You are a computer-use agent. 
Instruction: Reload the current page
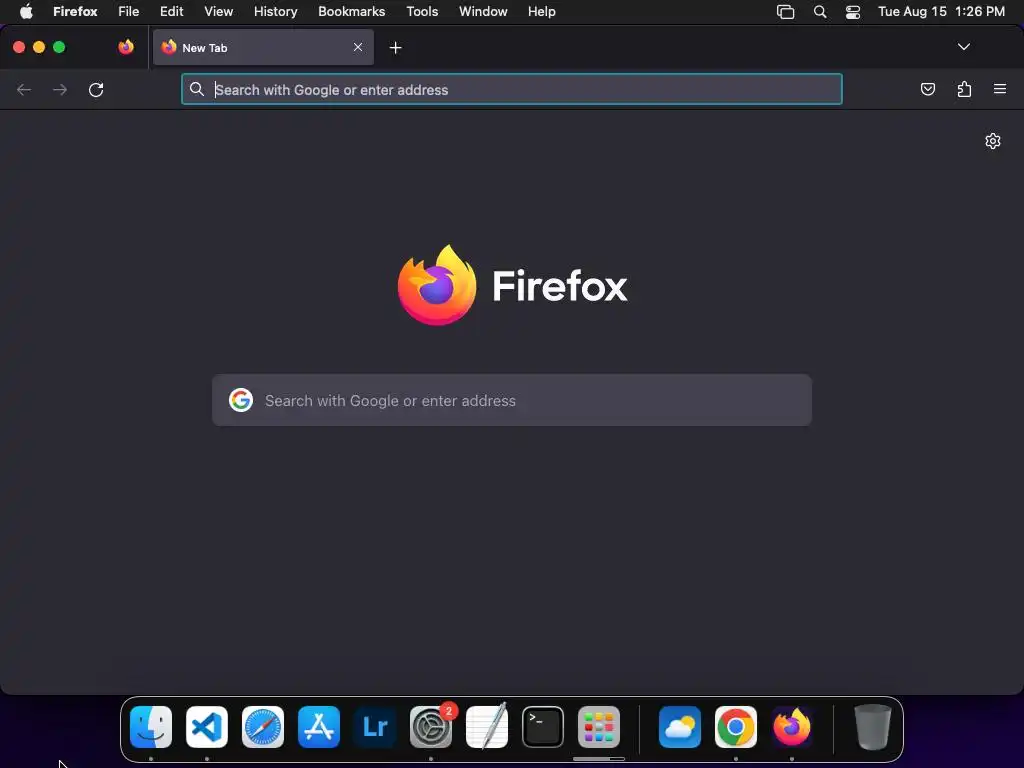tap(96, 89)
